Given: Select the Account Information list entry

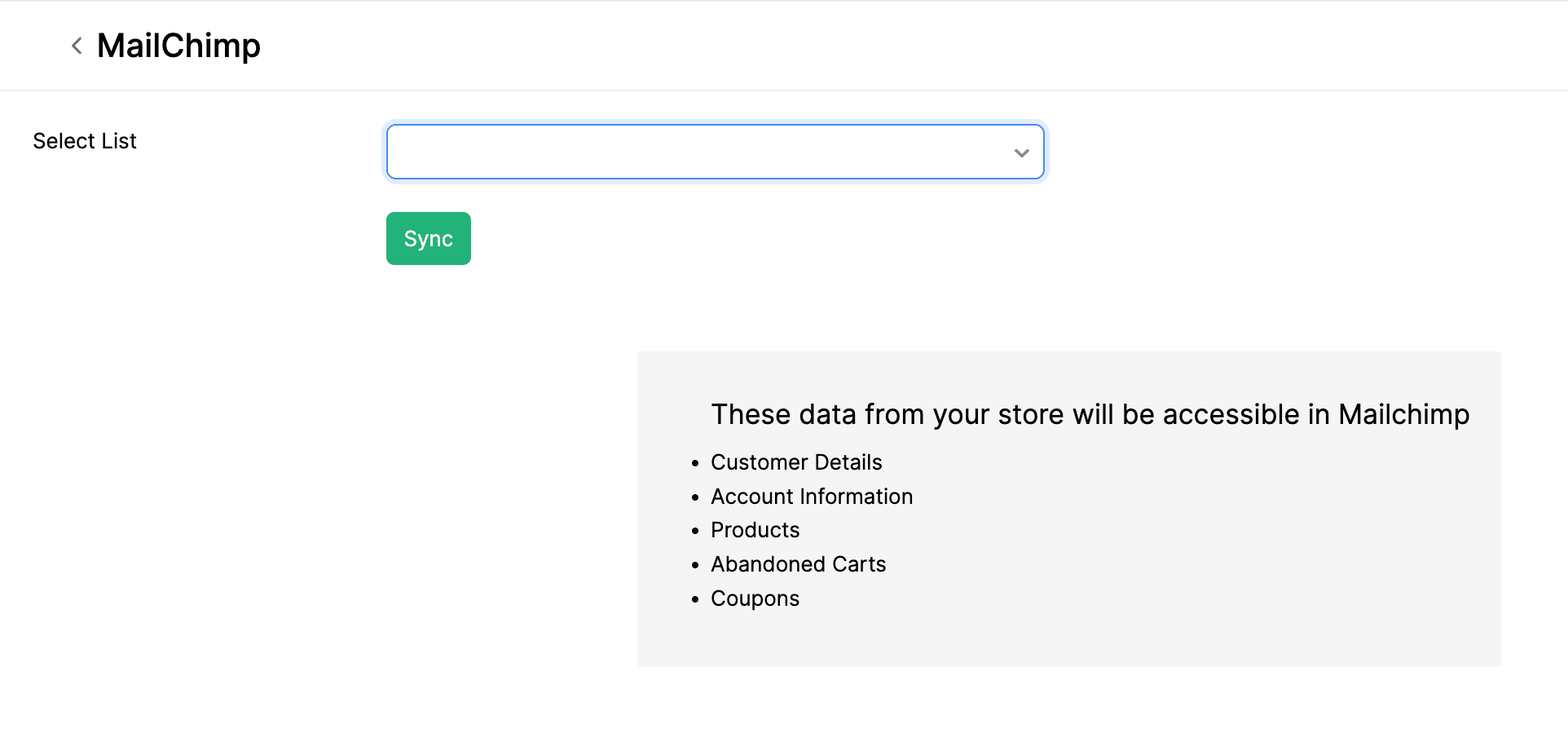Looking at the screenshot, I should tap(812, 497).
